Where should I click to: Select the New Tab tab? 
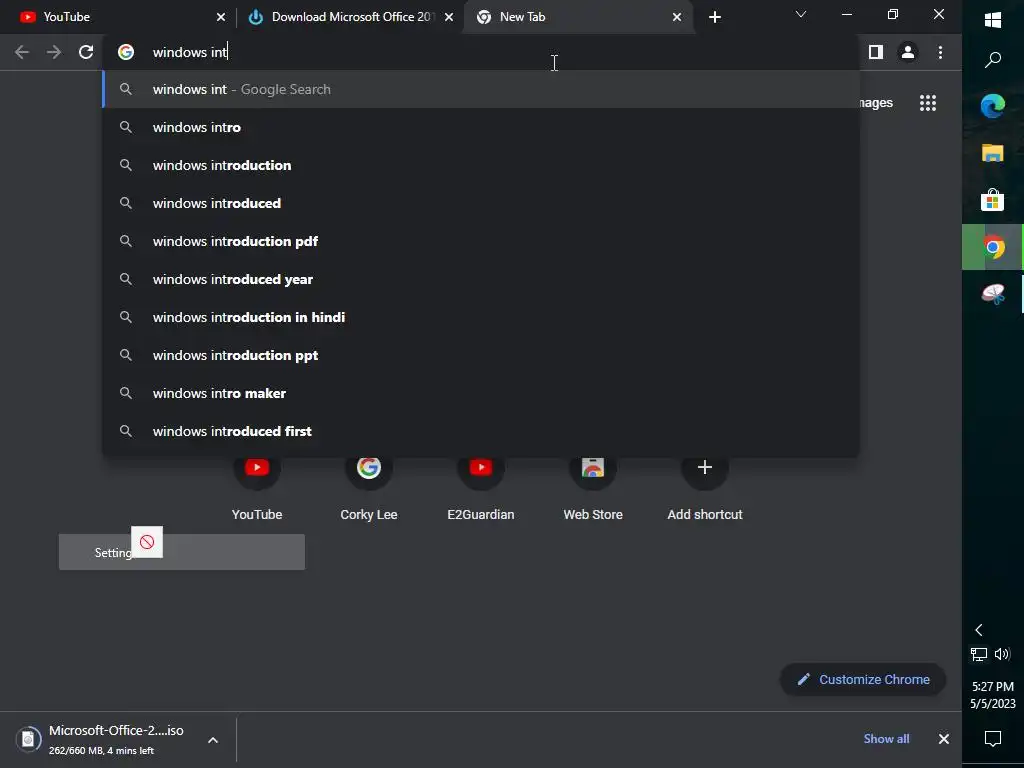(578, 17)
